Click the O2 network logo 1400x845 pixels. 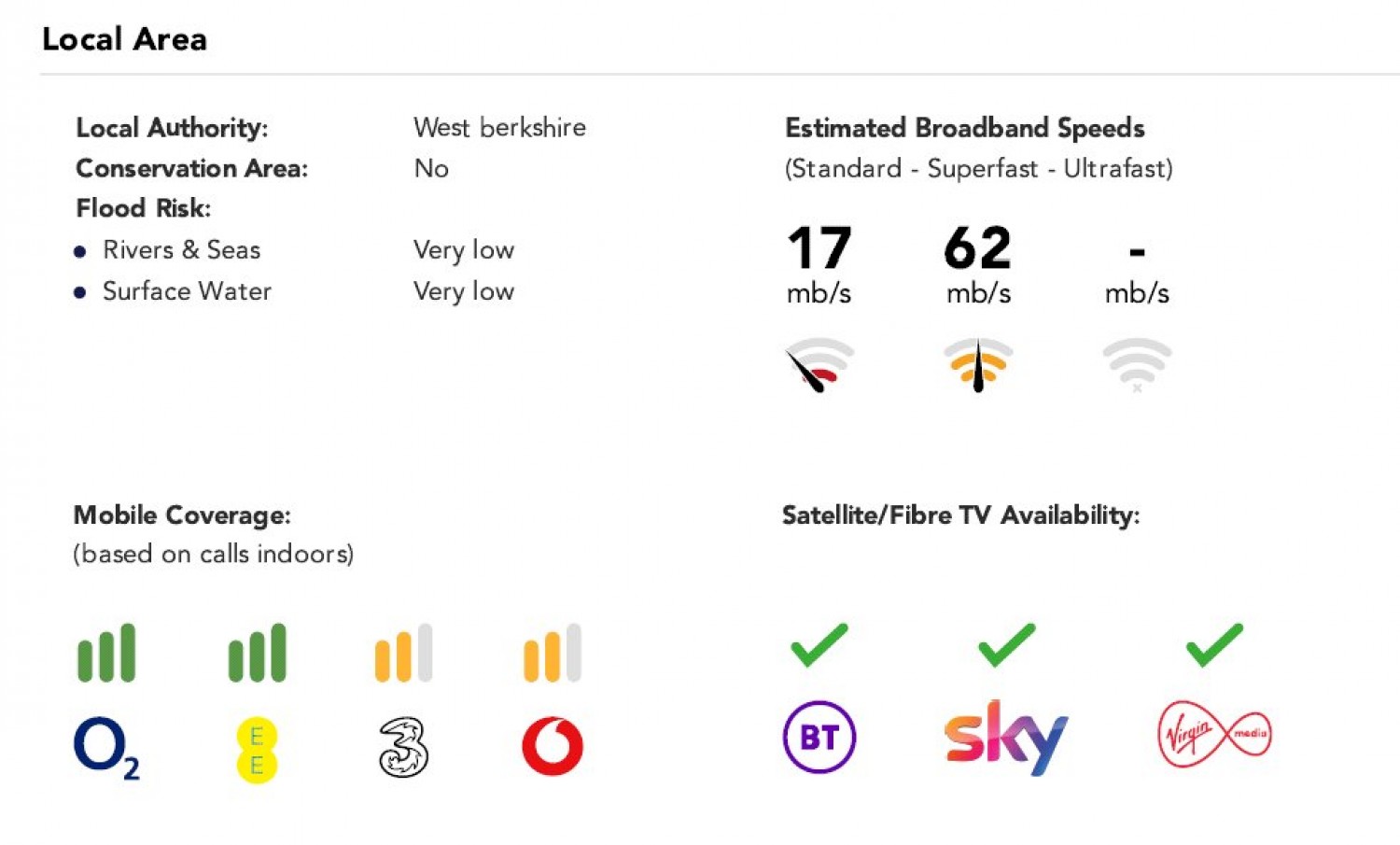pyautogui.click(x=105, y=748)
